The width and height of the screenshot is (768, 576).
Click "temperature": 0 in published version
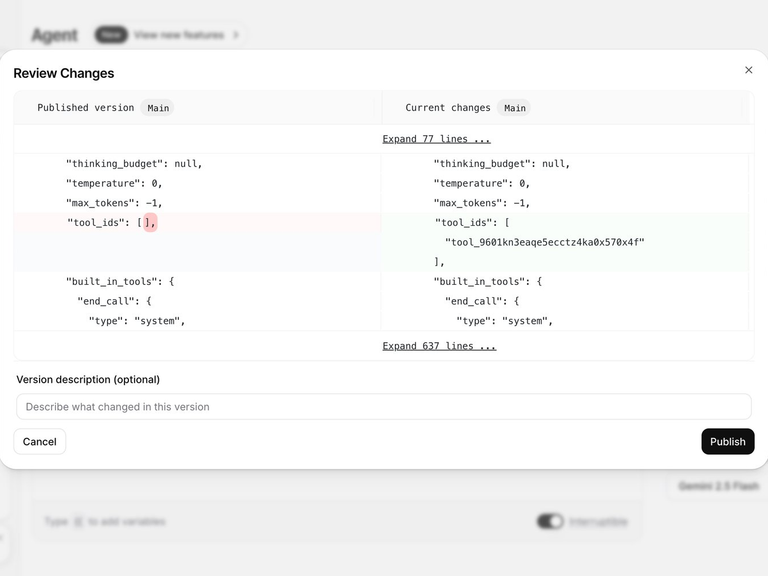click(114, 183)
